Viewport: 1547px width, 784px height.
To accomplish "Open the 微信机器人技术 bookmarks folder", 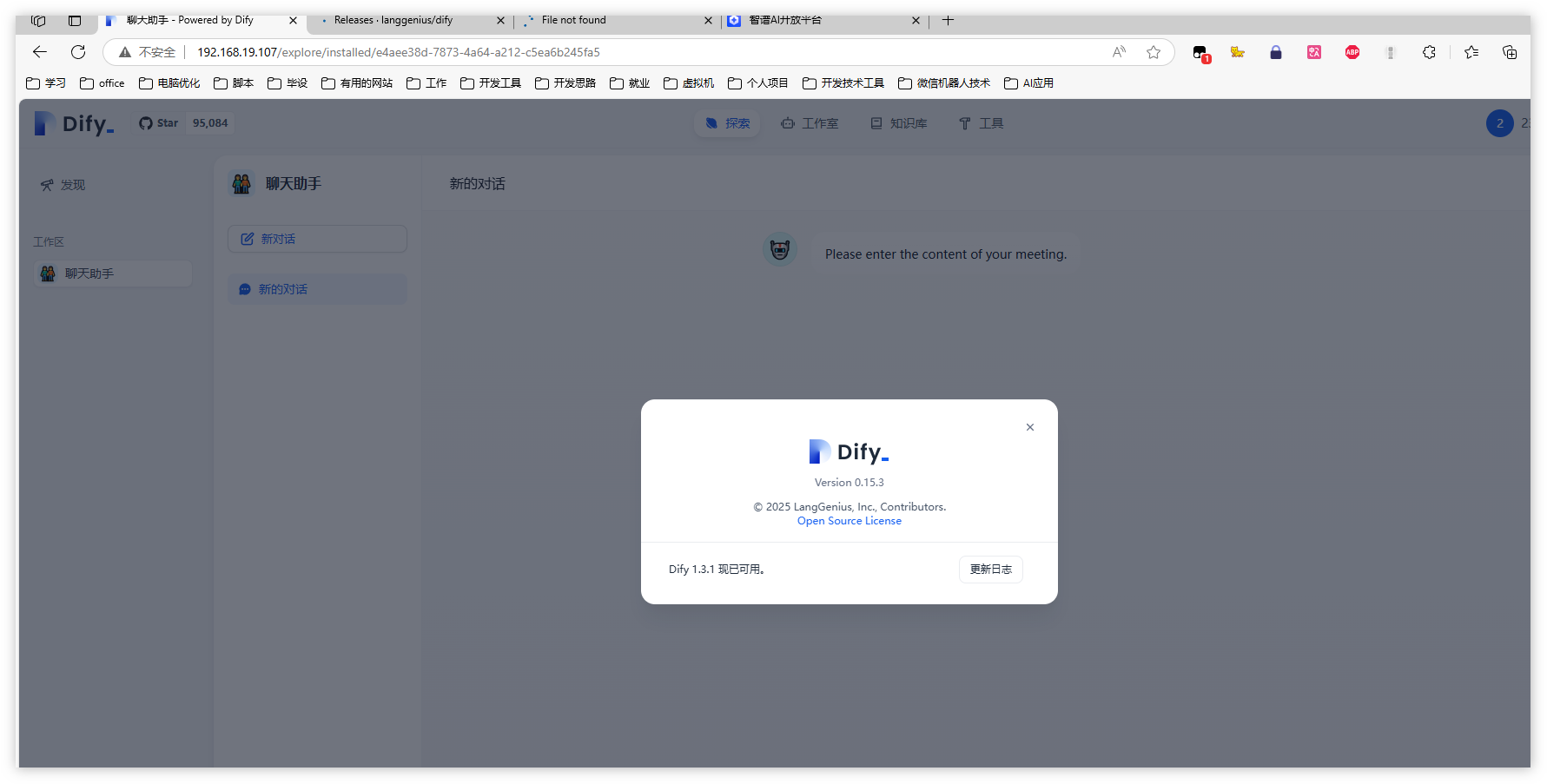I will coord(944,83).
